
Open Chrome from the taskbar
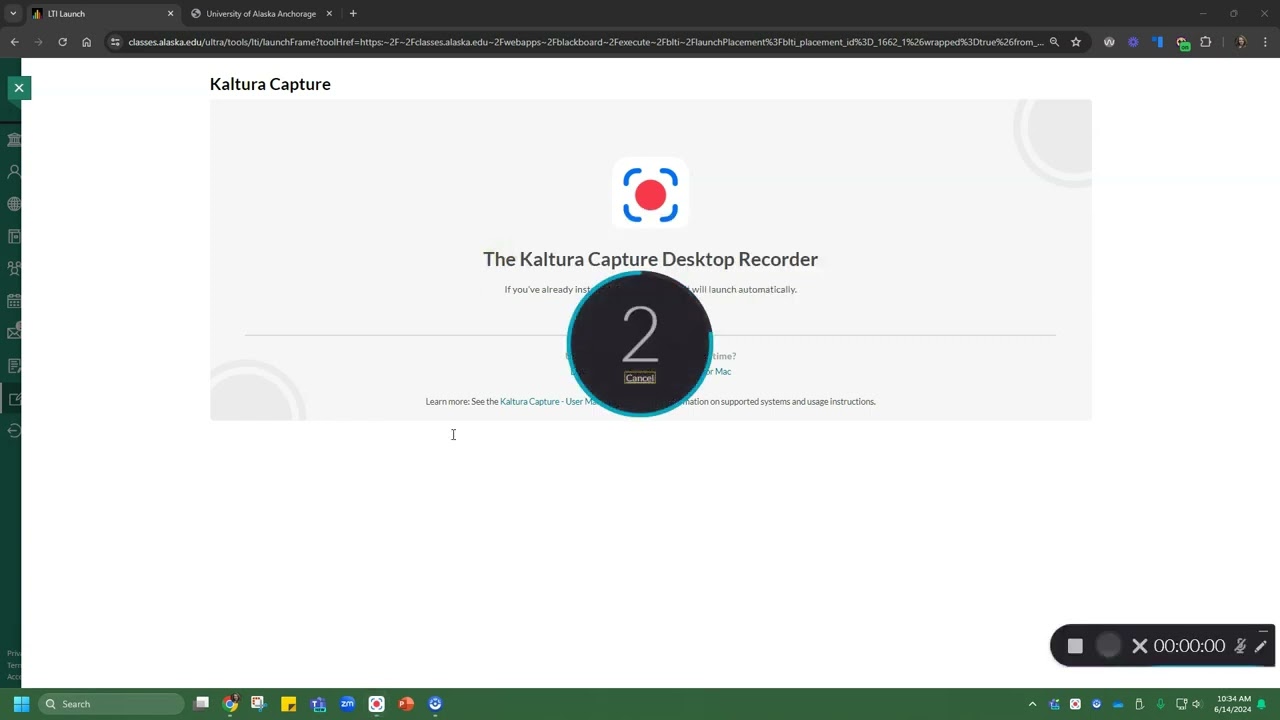point(230,704)
